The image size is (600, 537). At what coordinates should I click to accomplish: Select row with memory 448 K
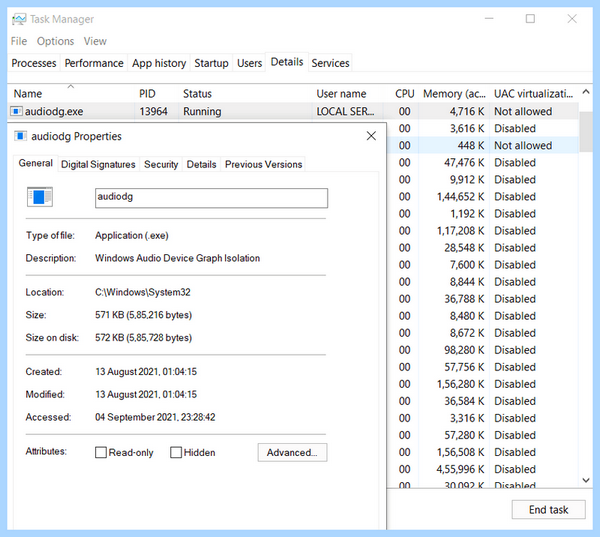(482, 145)
